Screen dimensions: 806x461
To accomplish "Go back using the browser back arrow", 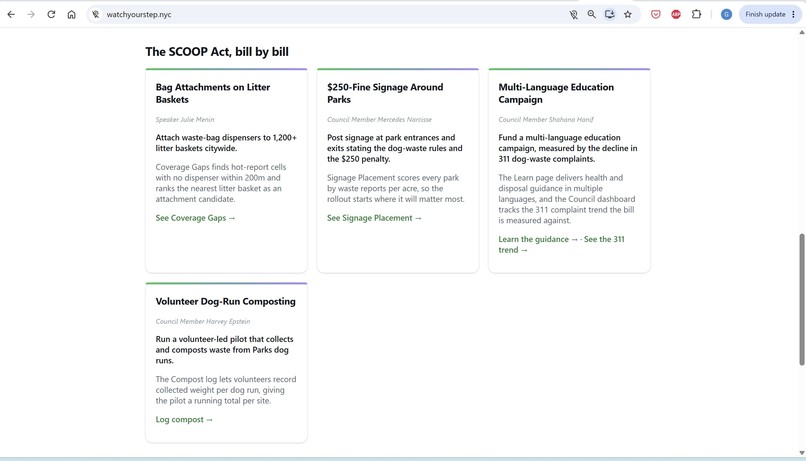I will click(11, 14).
